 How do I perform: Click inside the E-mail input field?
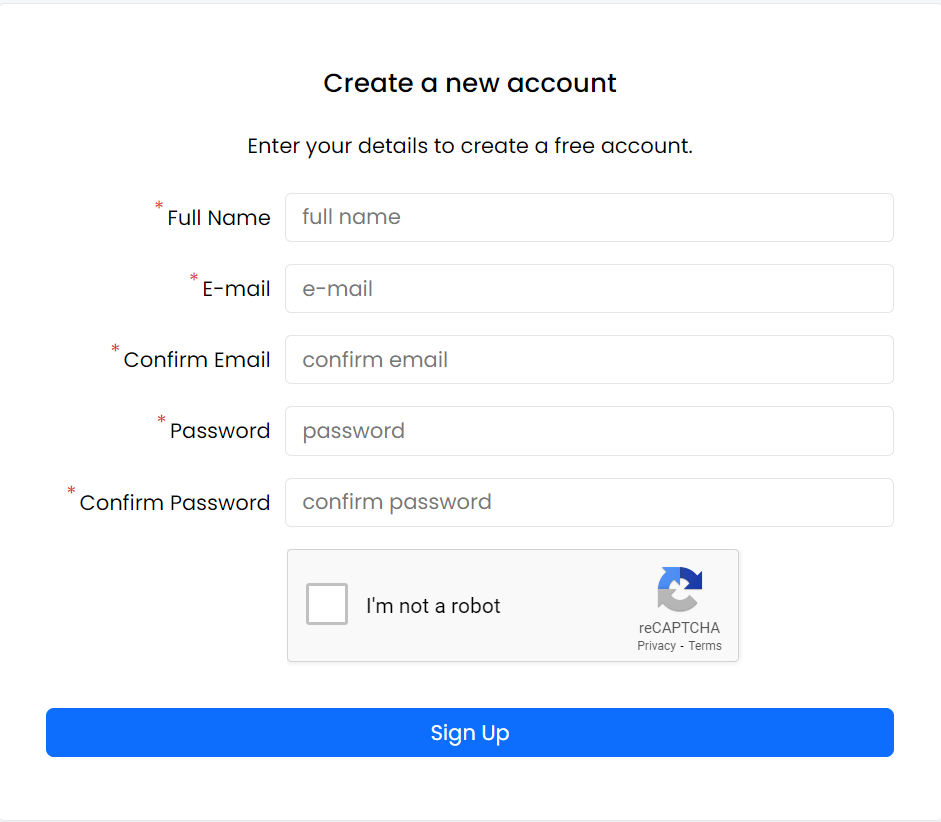589,288
